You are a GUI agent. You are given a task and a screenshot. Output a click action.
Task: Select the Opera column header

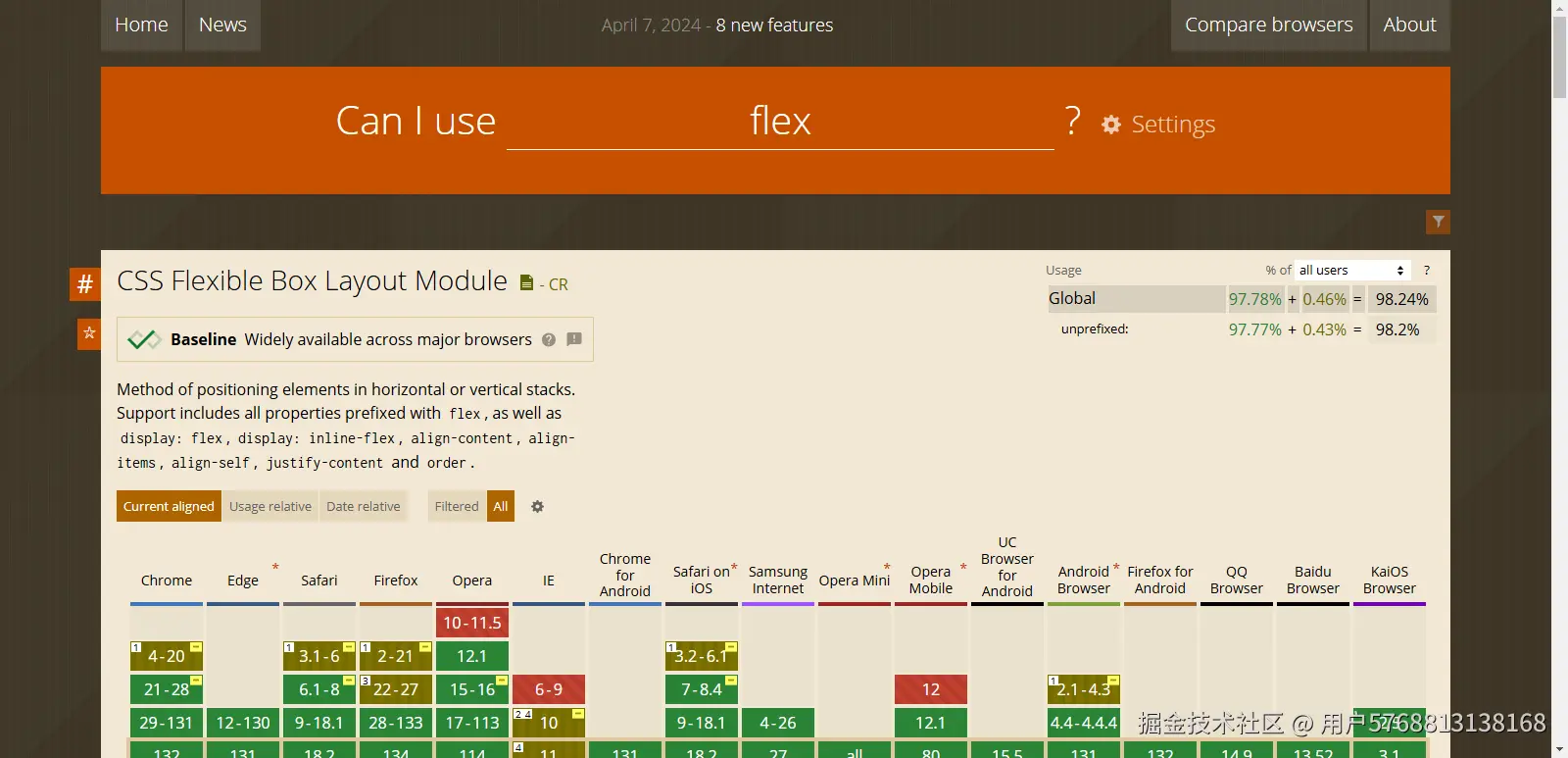point(472,581)
